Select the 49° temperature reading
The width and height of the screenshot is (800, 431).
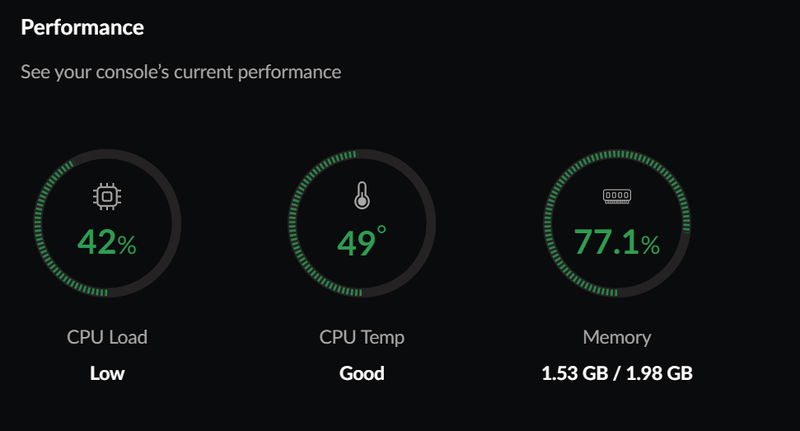click(x=361, y=241)
